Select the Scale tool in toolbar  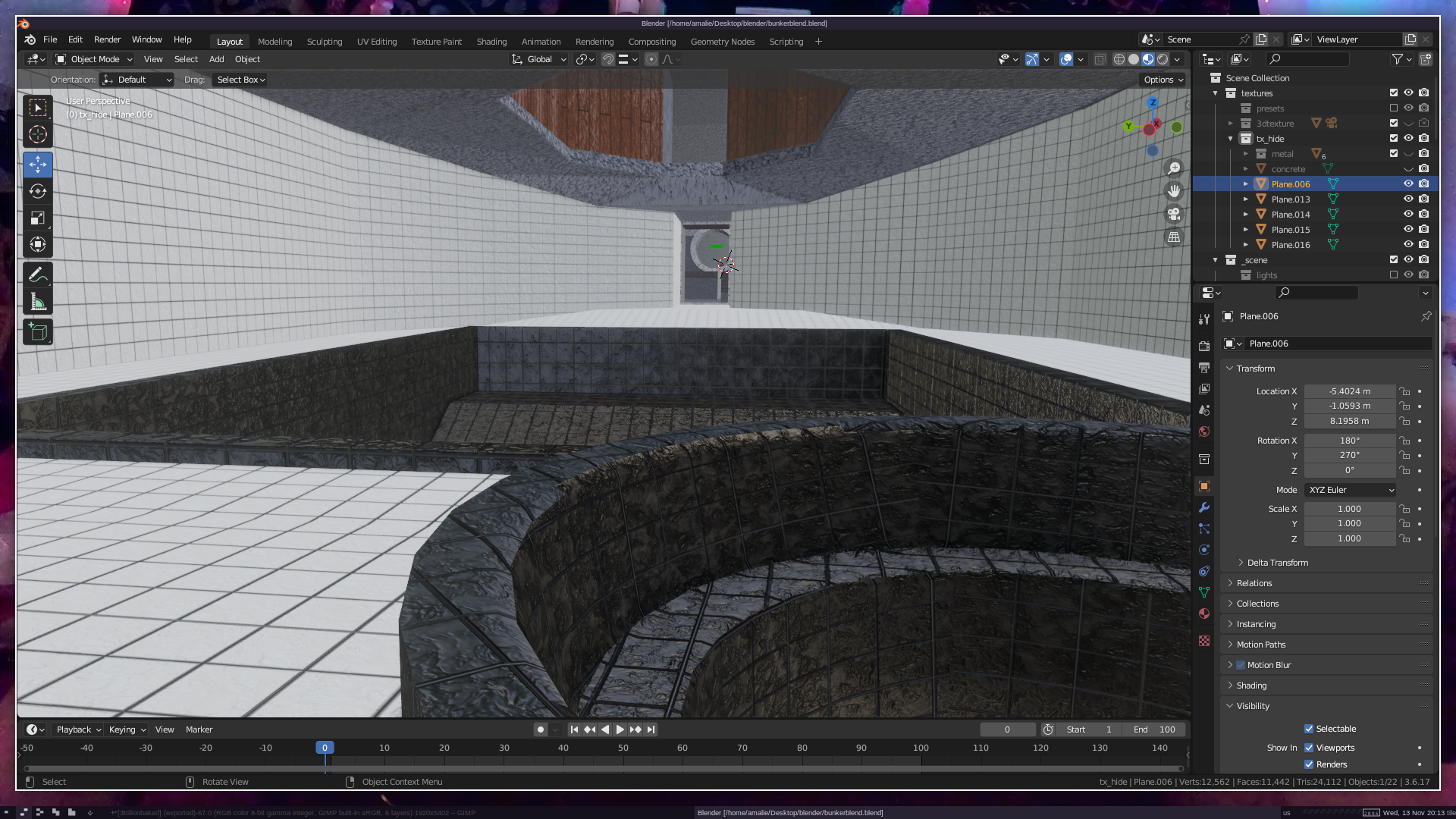click(x=38, y=218)
